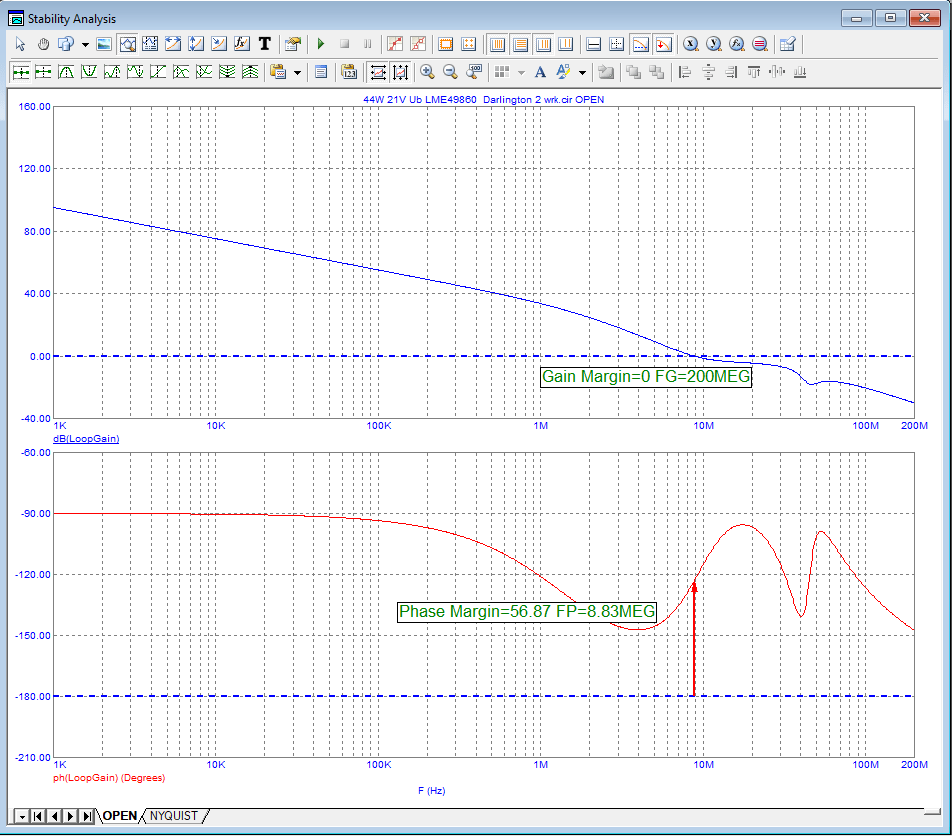Select the point tag tool
Screen dimensions: 952x836
(219, 44)
